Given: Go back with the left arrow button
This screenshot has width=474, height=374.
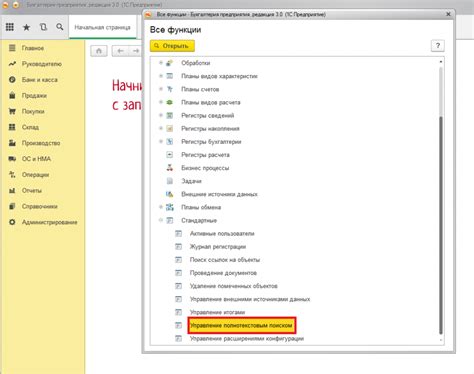Looking at the screenshot, I should point(120,51).
